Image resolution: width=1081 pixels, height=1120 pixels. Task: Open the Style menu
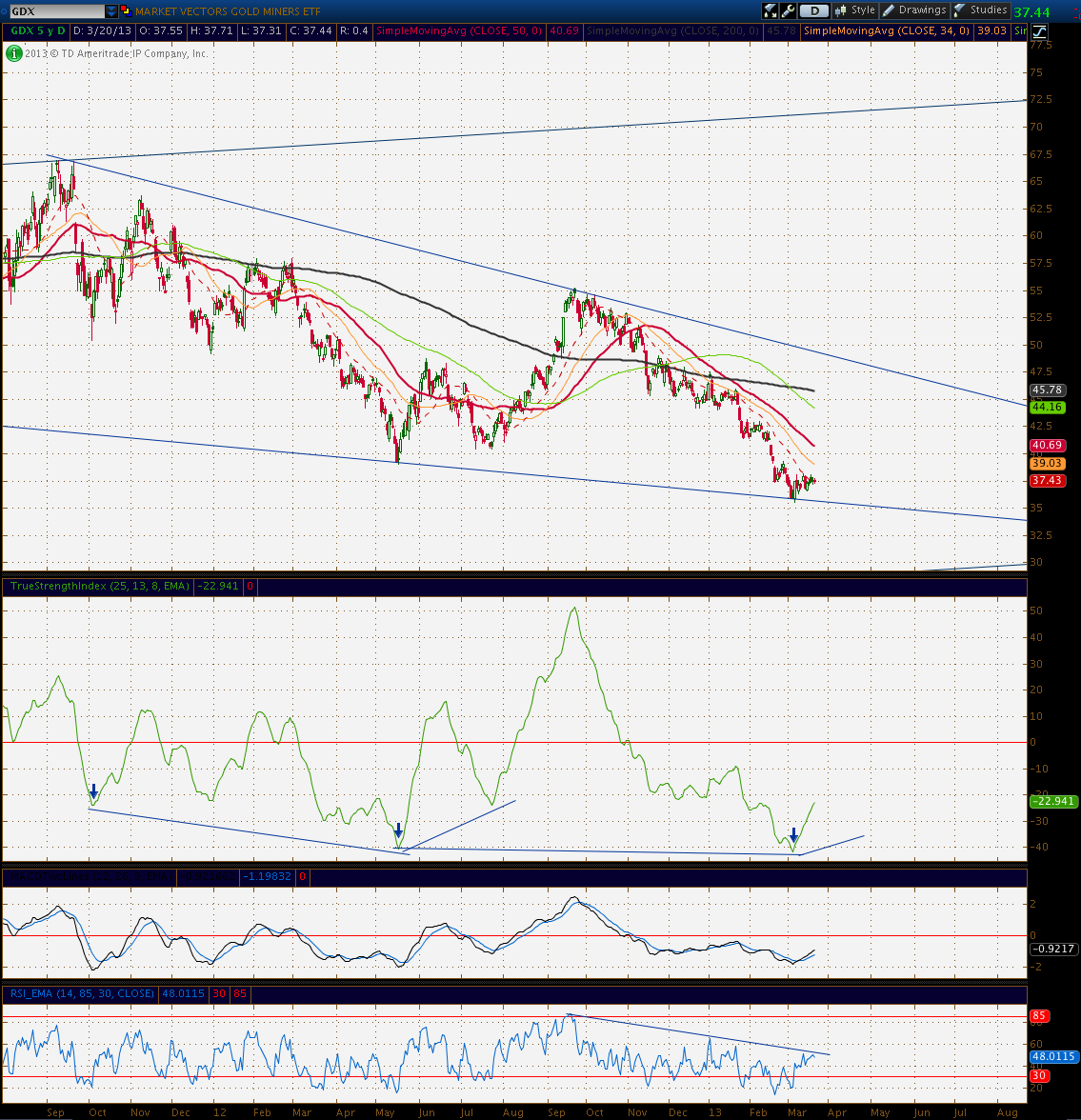[854, 10]
